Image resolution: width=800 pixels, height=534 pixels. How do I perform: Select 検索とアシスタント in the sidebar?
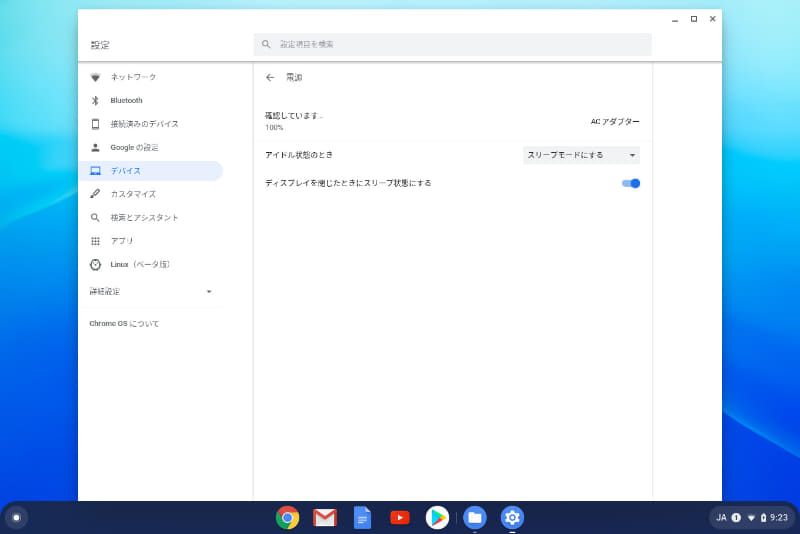(x=151, y=218)
